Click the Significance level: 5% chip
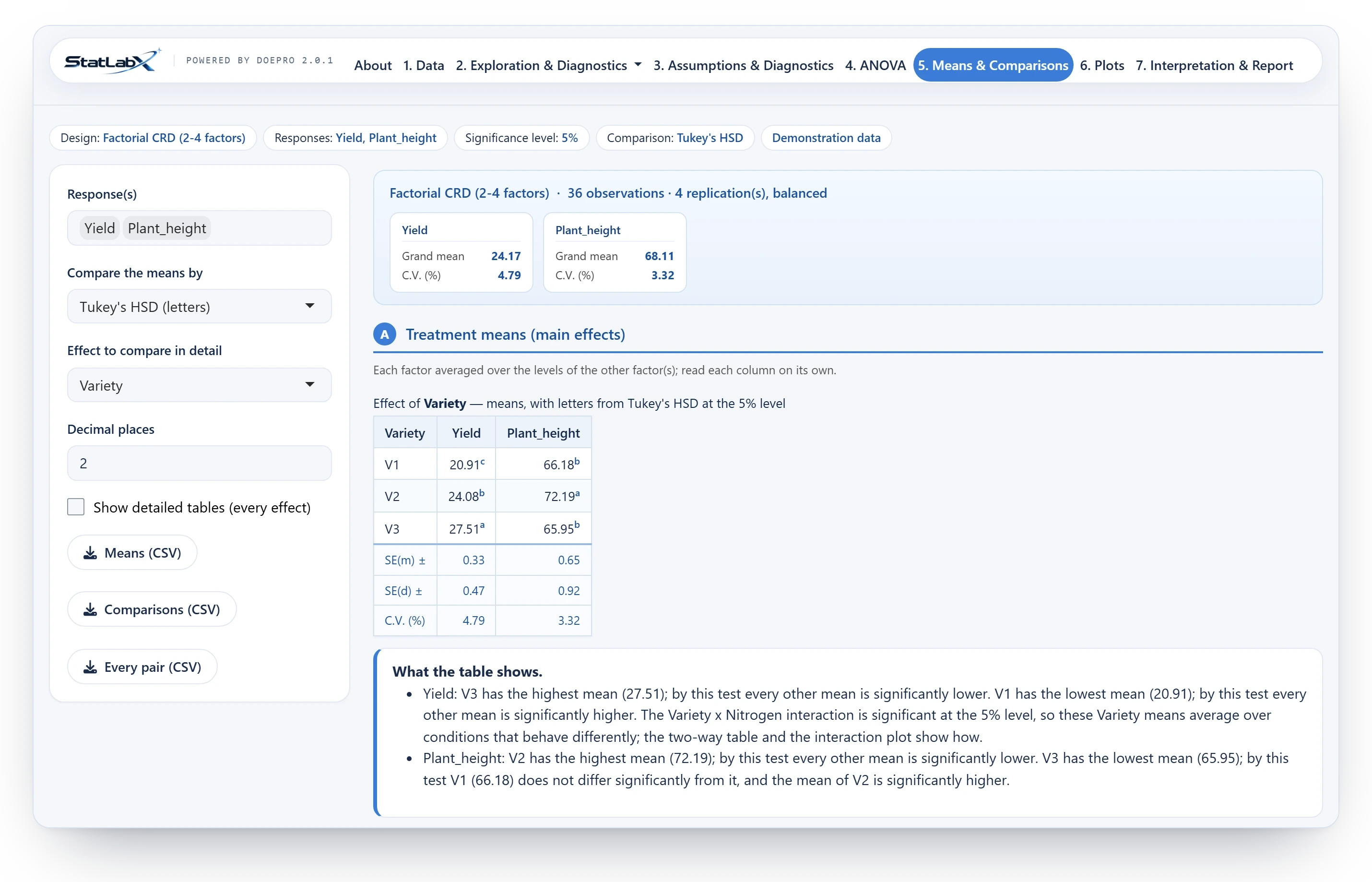Screen dimensions: 1372x882 [x=521, y=138]
